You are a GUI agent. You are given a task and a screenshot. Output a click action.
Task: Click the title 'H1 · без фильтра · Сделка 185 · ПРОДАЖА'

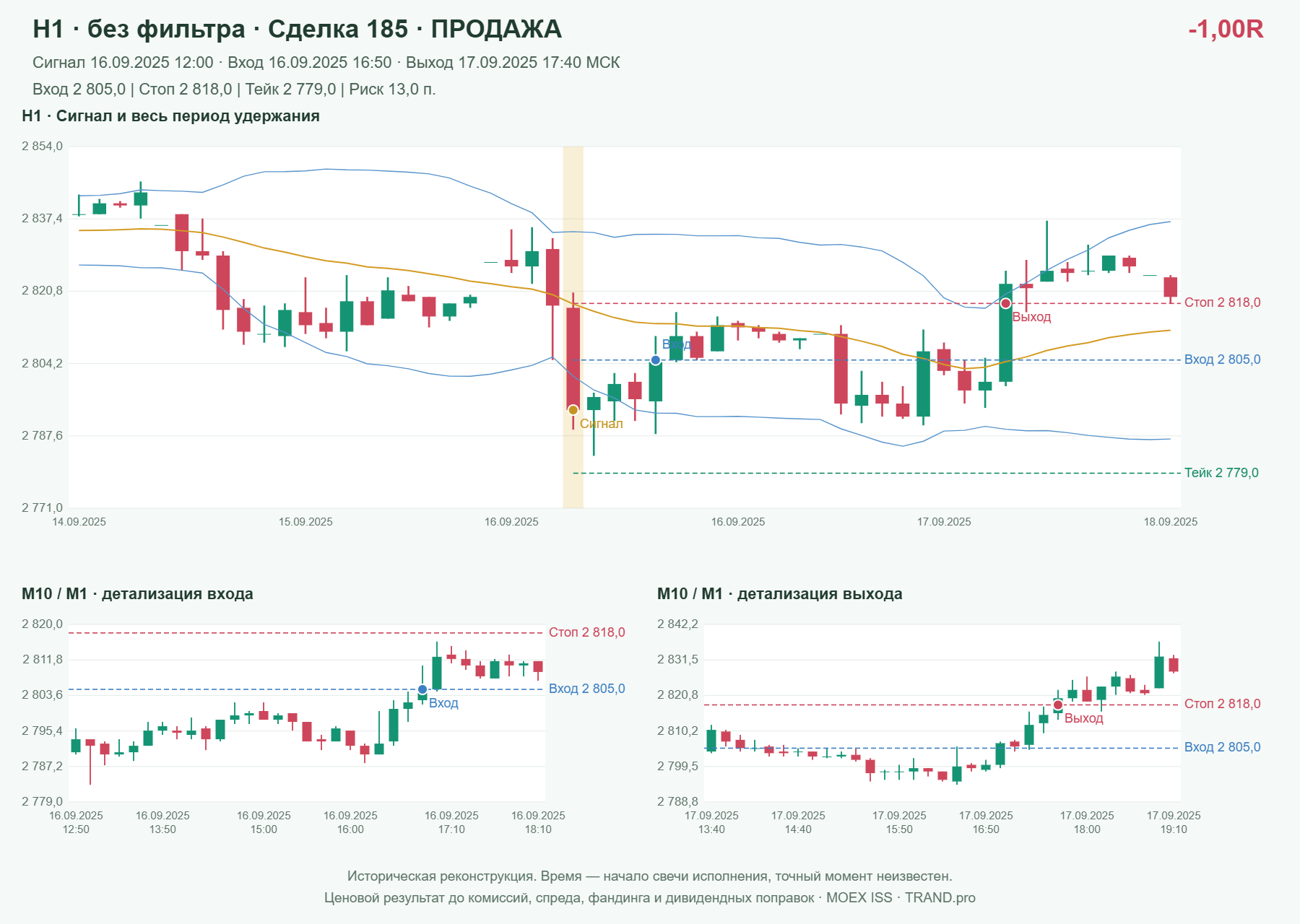pyautogui.click(x=297, y=29)
